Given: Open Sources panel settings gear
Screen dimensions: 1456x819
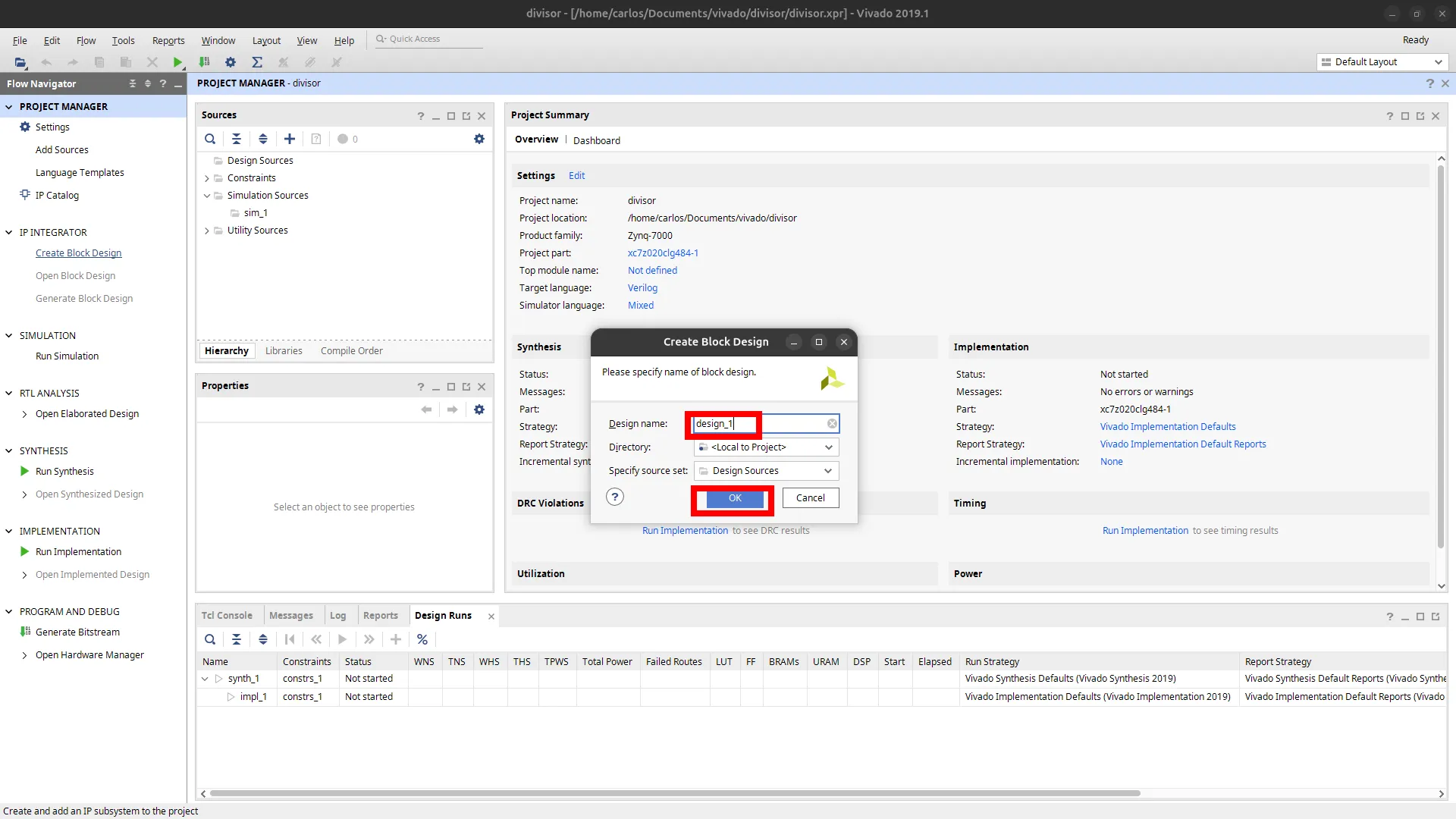Looking at the screenshot, I should coord(479,139).
